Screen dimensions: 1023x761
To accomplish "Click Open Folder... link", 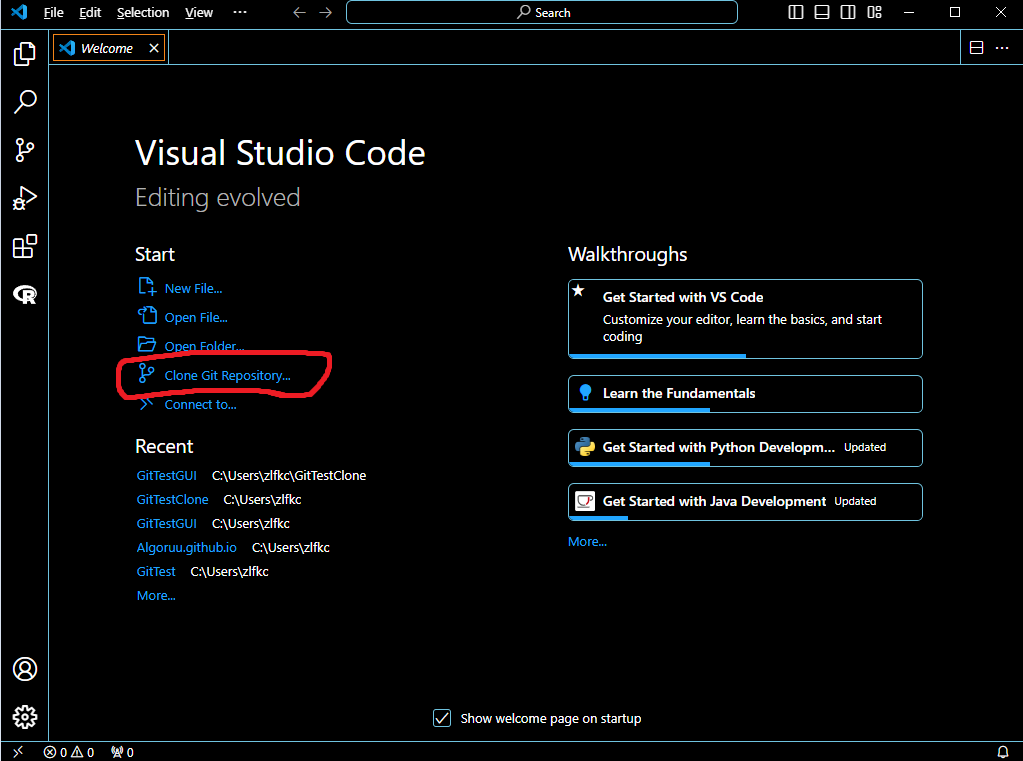I will [x=204, y=347].
